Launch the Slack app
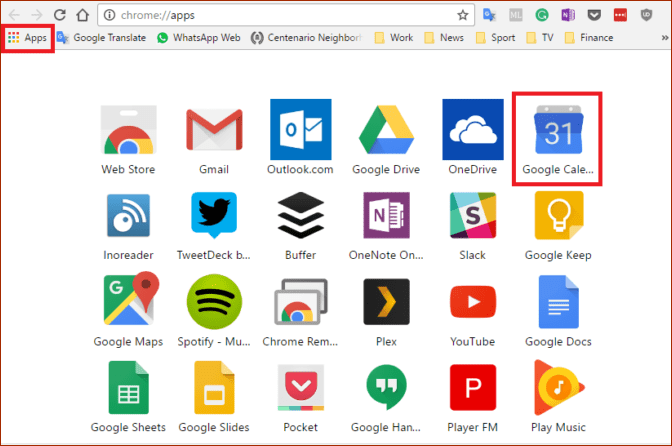 pos(473,225)
